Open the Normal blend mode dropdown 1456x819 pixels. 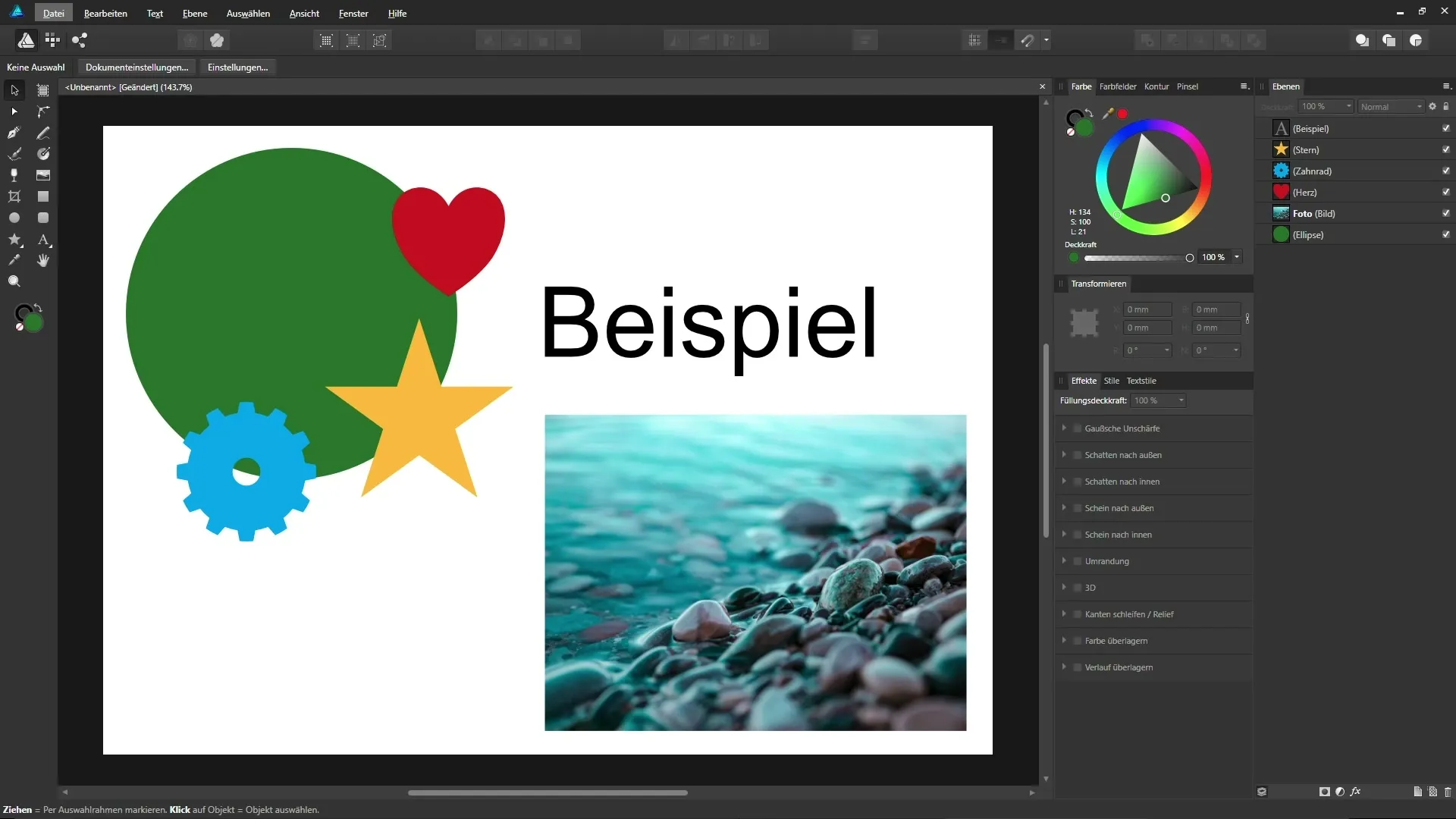(1391, 107)
